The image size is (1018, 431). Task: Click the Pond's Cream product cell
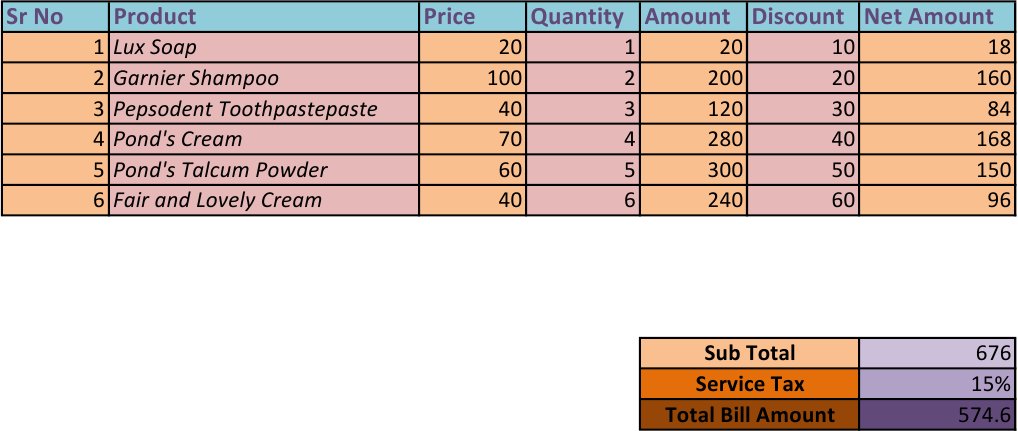pos(264,139)
